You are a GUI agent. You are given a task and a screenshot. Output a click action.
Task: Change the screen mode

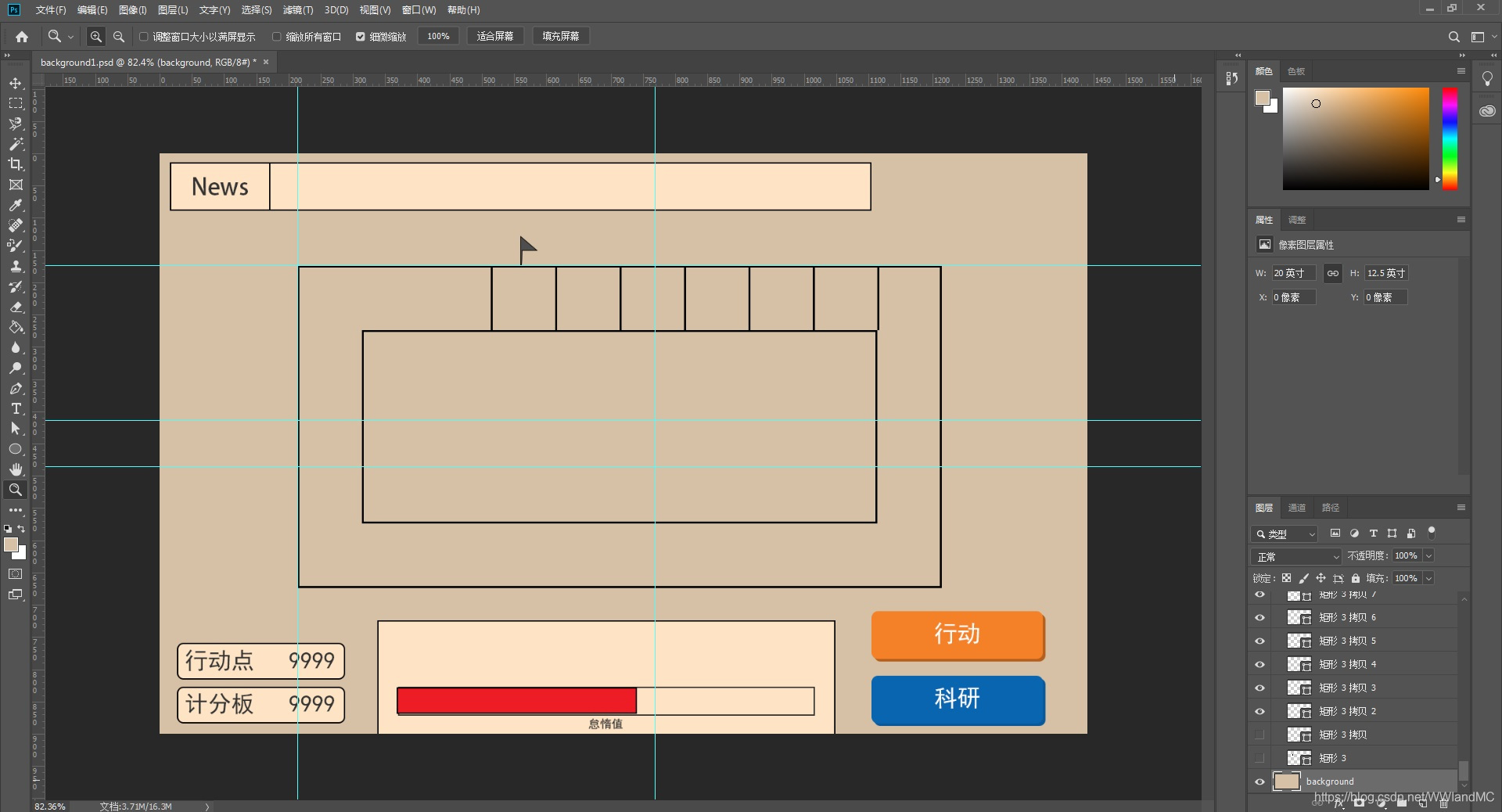click(16, 595)
